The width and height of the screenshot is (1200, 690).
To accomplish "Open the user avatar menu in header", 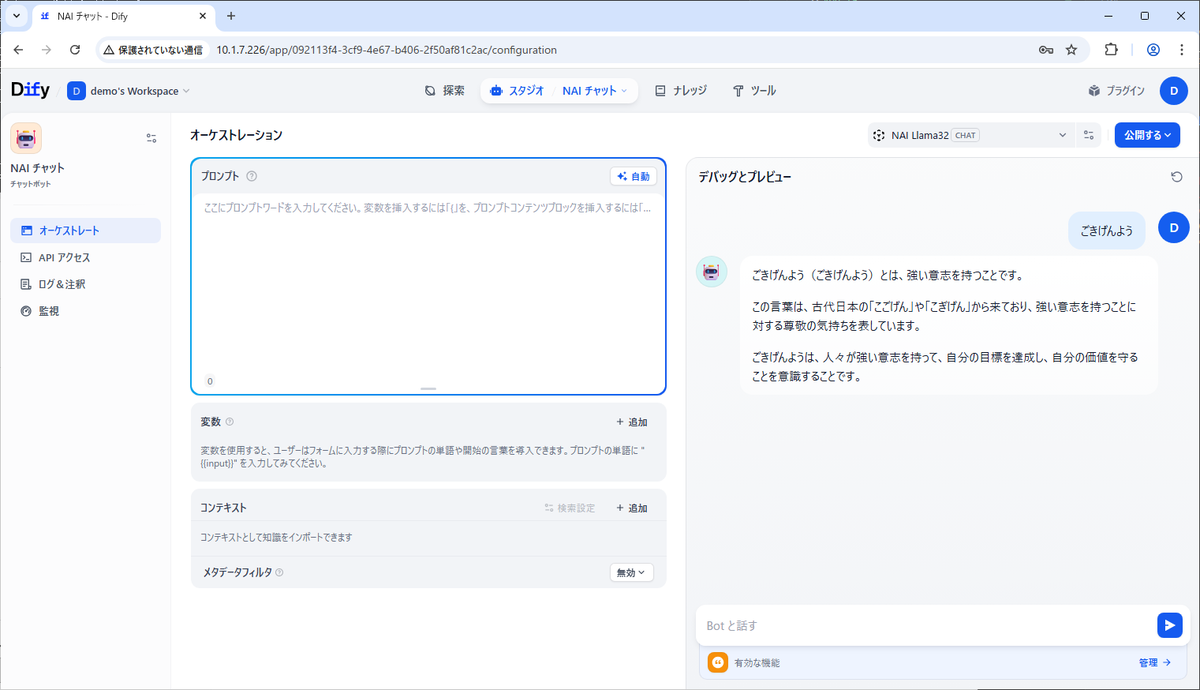I will coord(1174,91).
